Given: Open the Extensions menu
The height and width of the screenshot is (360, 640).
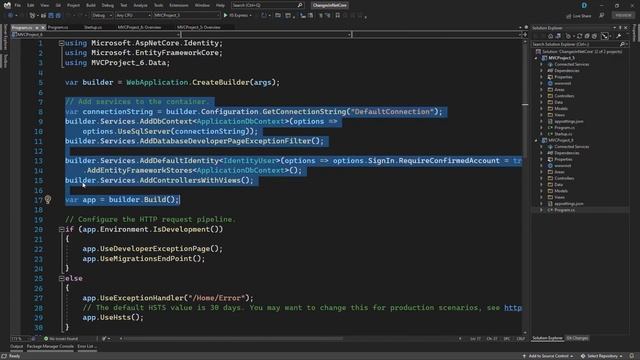Looking at the screenshot, I should pos(179,5).
